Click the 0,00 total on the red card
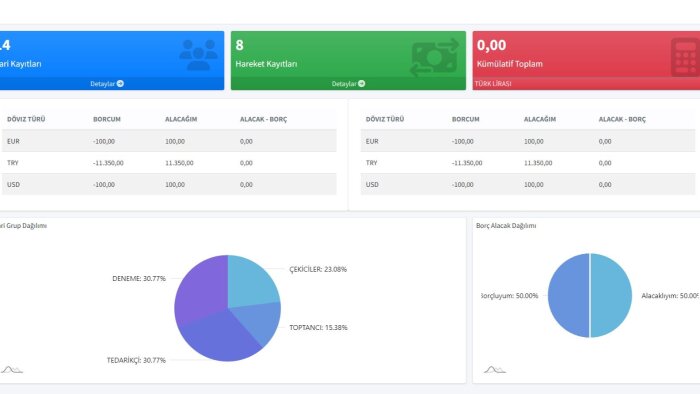Image resolution: width=700 pixels, height=394 pixels. [491, 45]
